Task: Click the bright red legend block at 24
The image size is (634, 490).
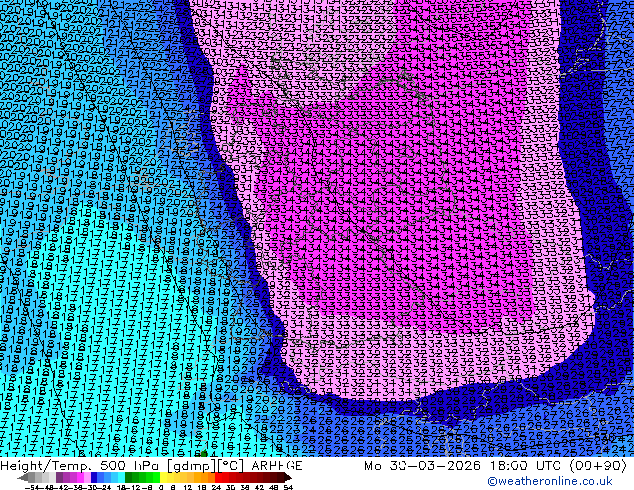Action: (x=218, y=478)
